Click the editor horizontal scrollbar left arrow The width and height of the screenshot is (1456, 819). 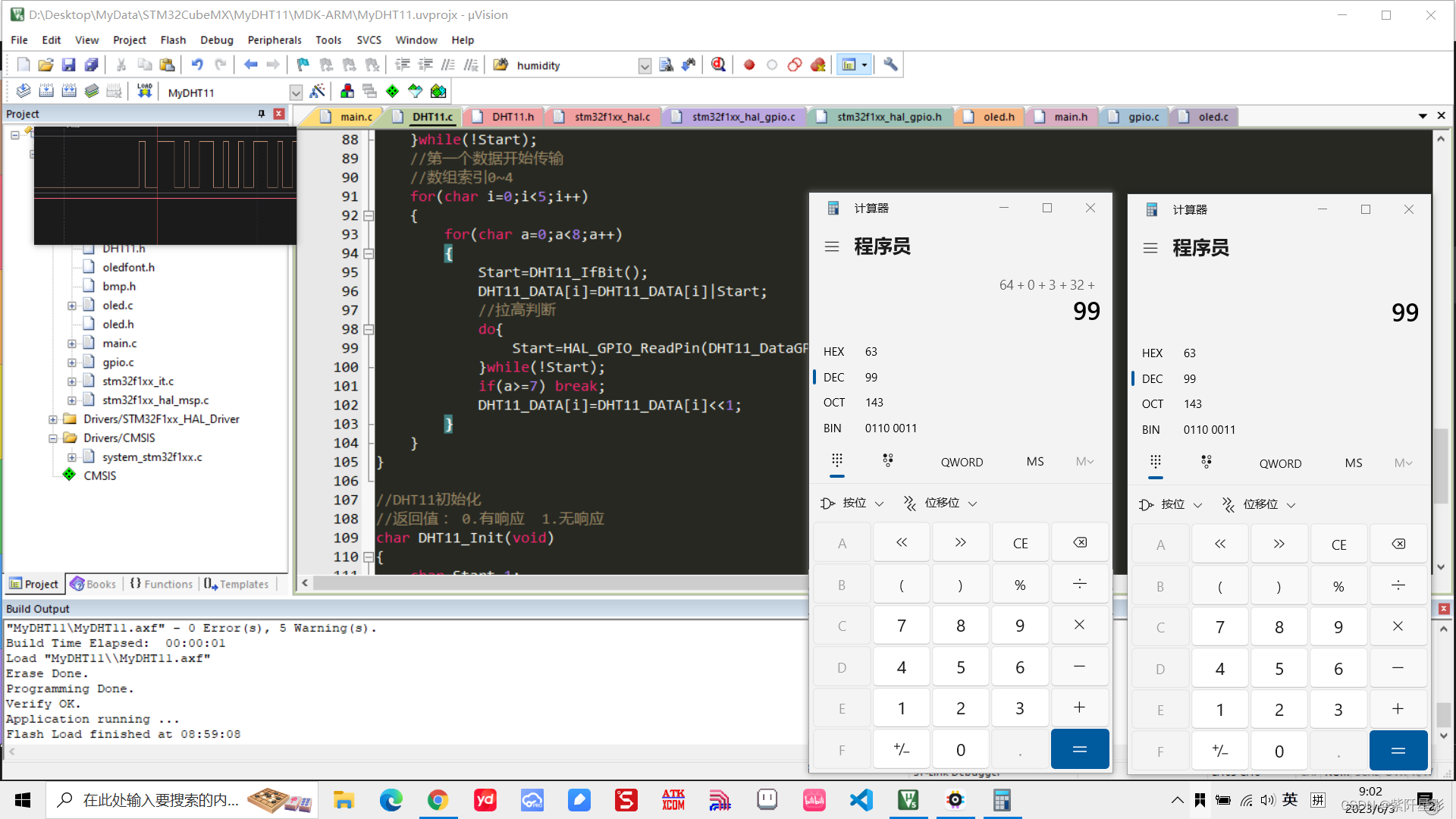pyautogui.click(x=305, y=582)
